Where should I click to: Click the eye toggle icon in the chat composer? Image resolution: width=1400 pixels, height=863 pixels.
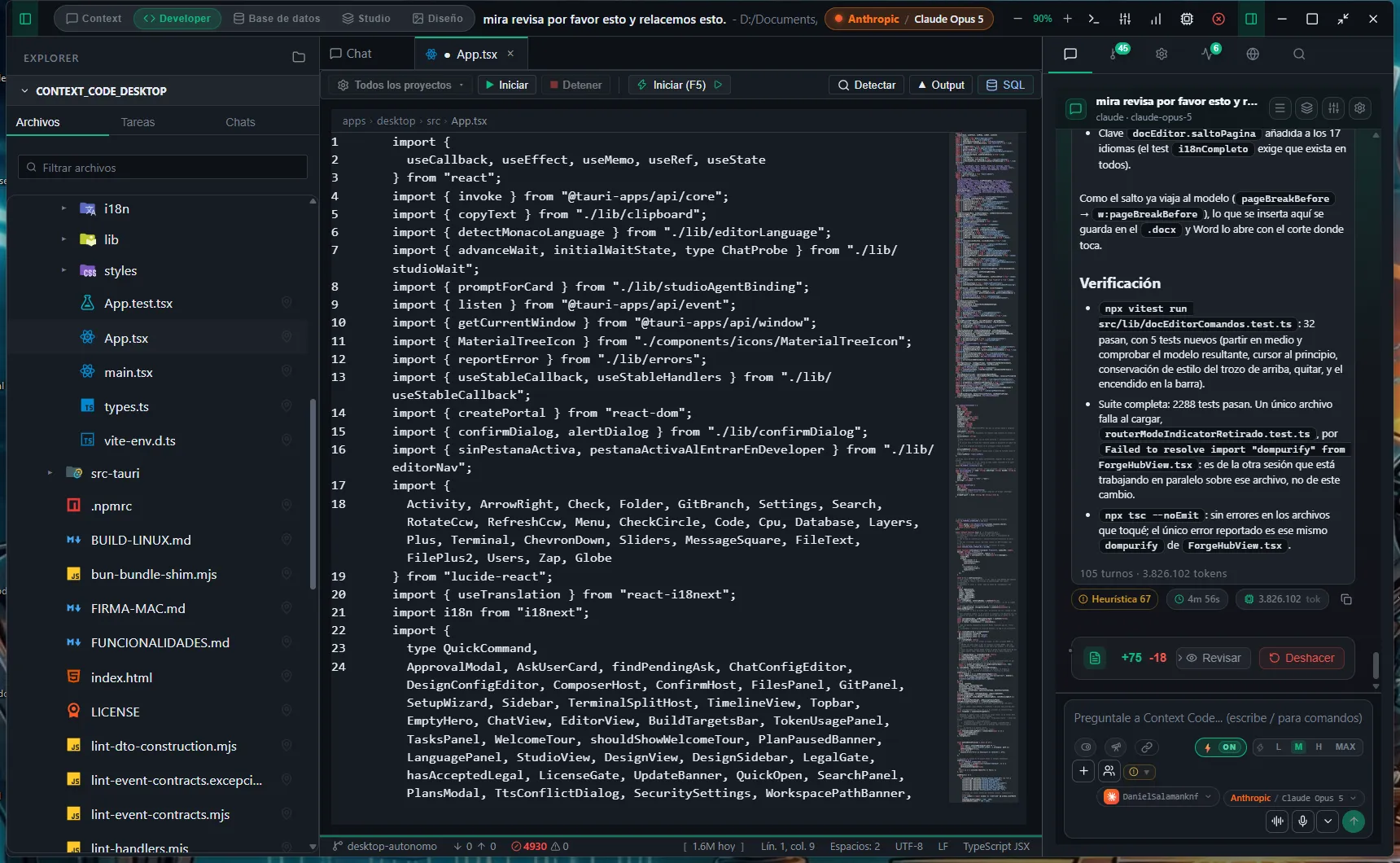pyautogui.click(x=1086, y=747)
